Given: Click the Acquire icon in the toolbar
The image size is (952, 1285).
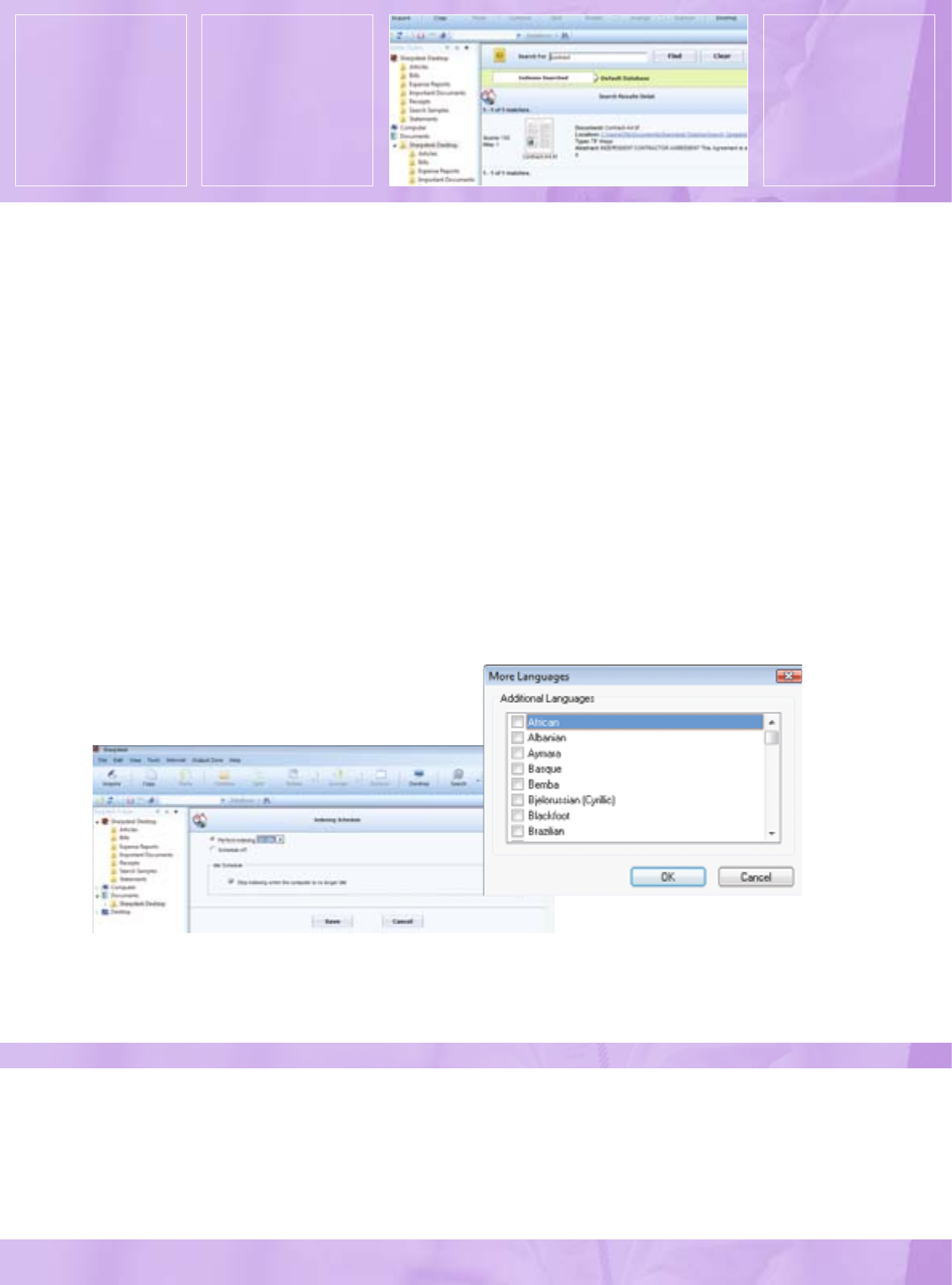Looking at the screenshot, I should 112,776.
